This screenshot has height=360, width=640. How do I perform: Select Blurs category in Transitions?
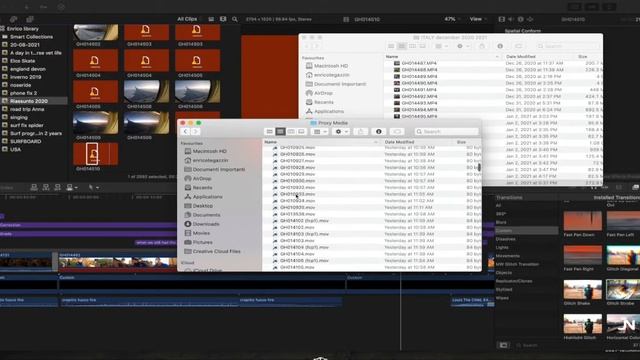click(501, 222)
